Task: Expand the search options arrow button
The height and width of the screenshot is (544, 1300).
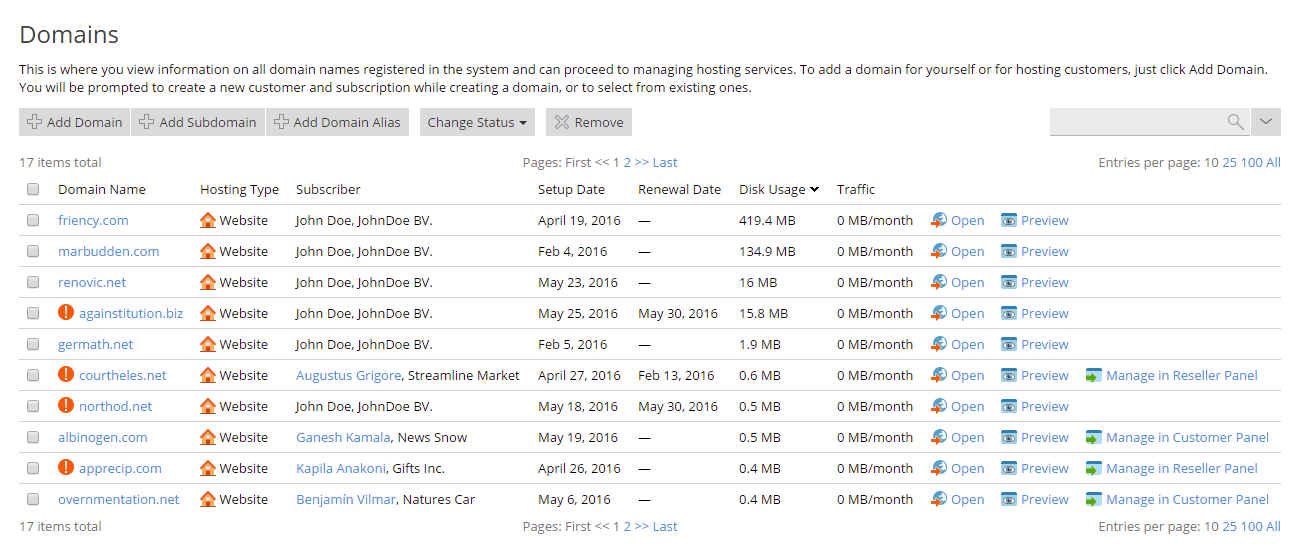Action: [1266, 122]
